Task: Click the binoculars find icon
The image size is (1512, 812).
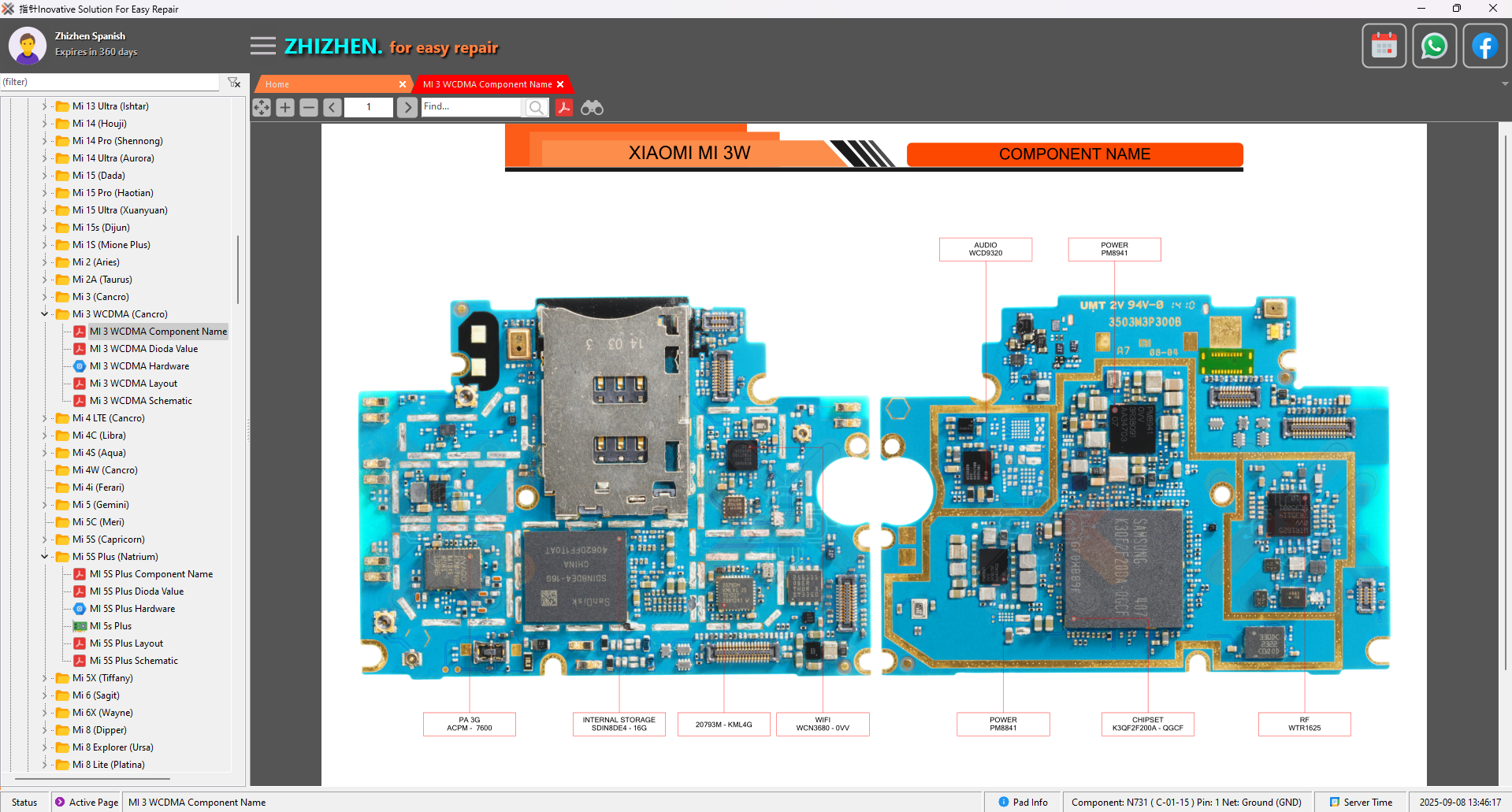Action: click(x=592, y=108)
